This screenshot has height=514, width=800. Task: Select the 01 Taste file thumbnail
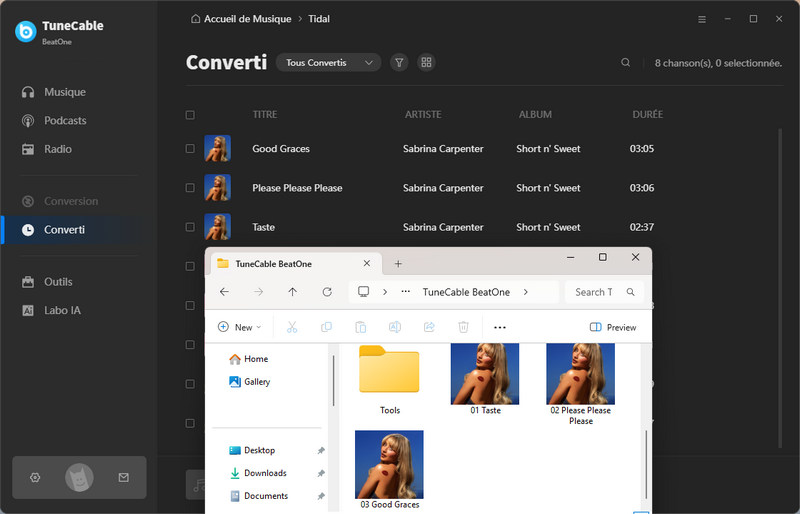coord(485,378)
